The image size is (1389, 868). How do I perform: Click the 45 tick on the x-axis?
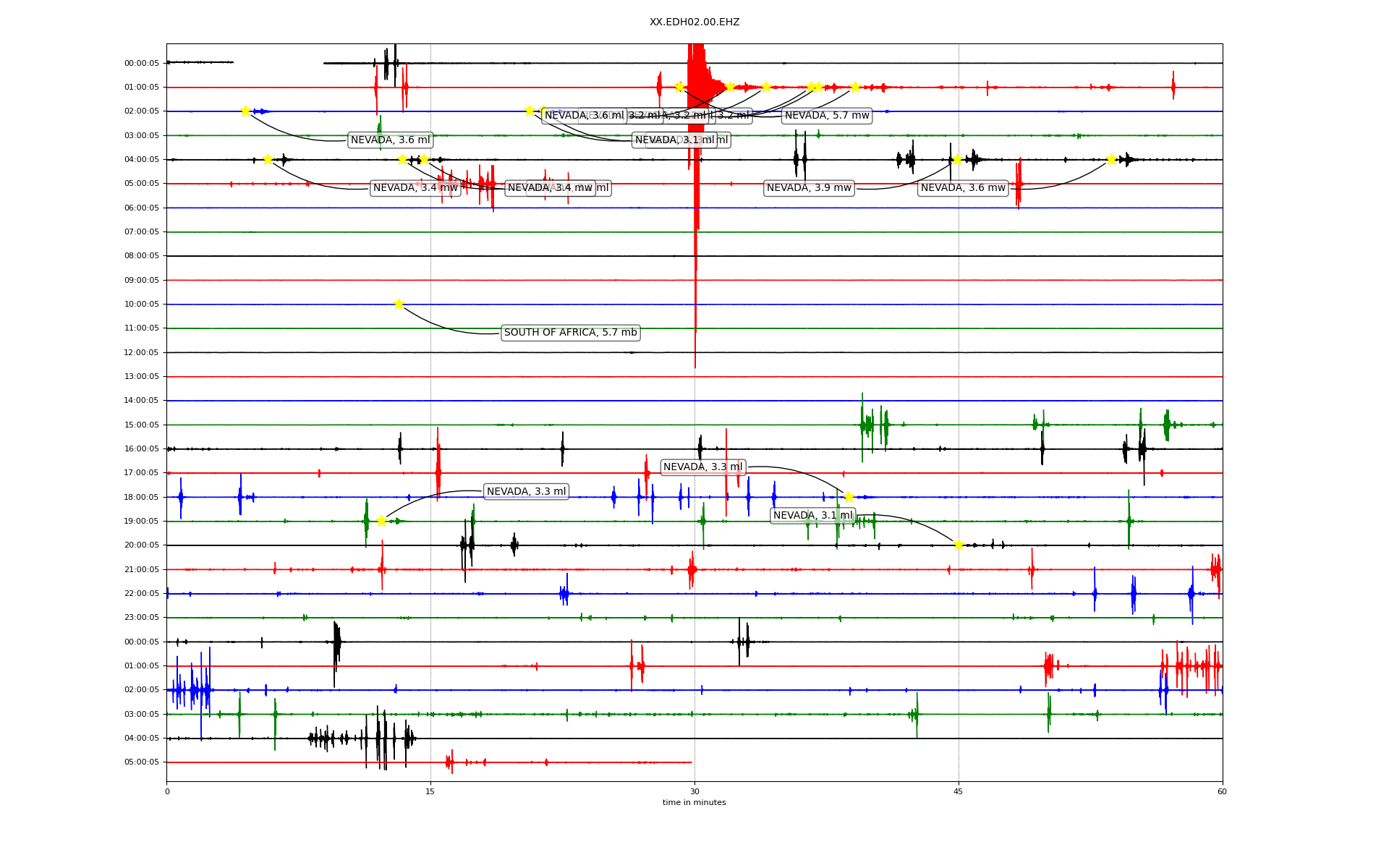point(958,791)
